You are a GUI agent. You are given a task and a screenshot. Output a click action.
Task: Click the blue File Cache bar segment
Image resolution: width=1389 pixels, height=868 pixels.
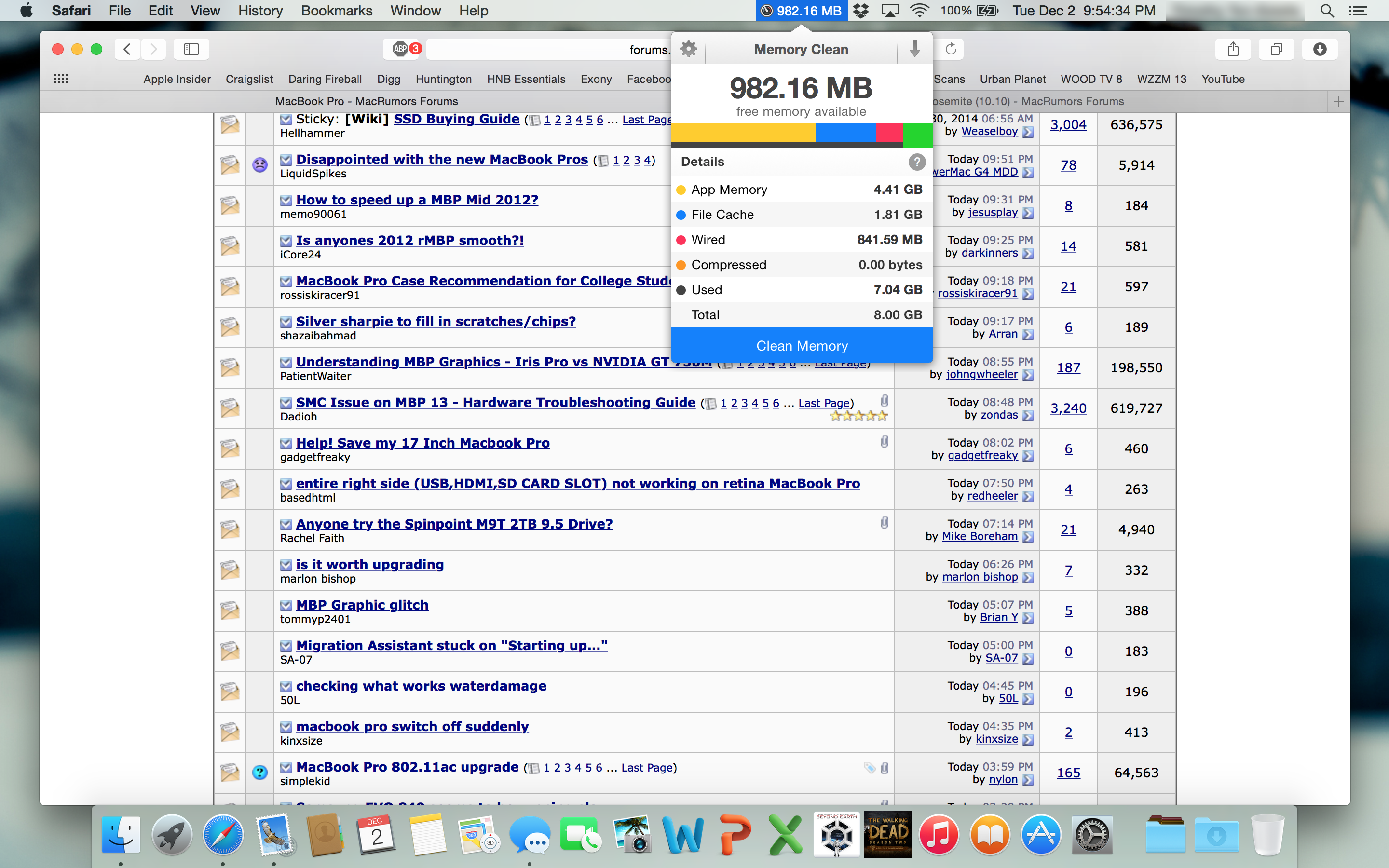[x=845, y=133]
